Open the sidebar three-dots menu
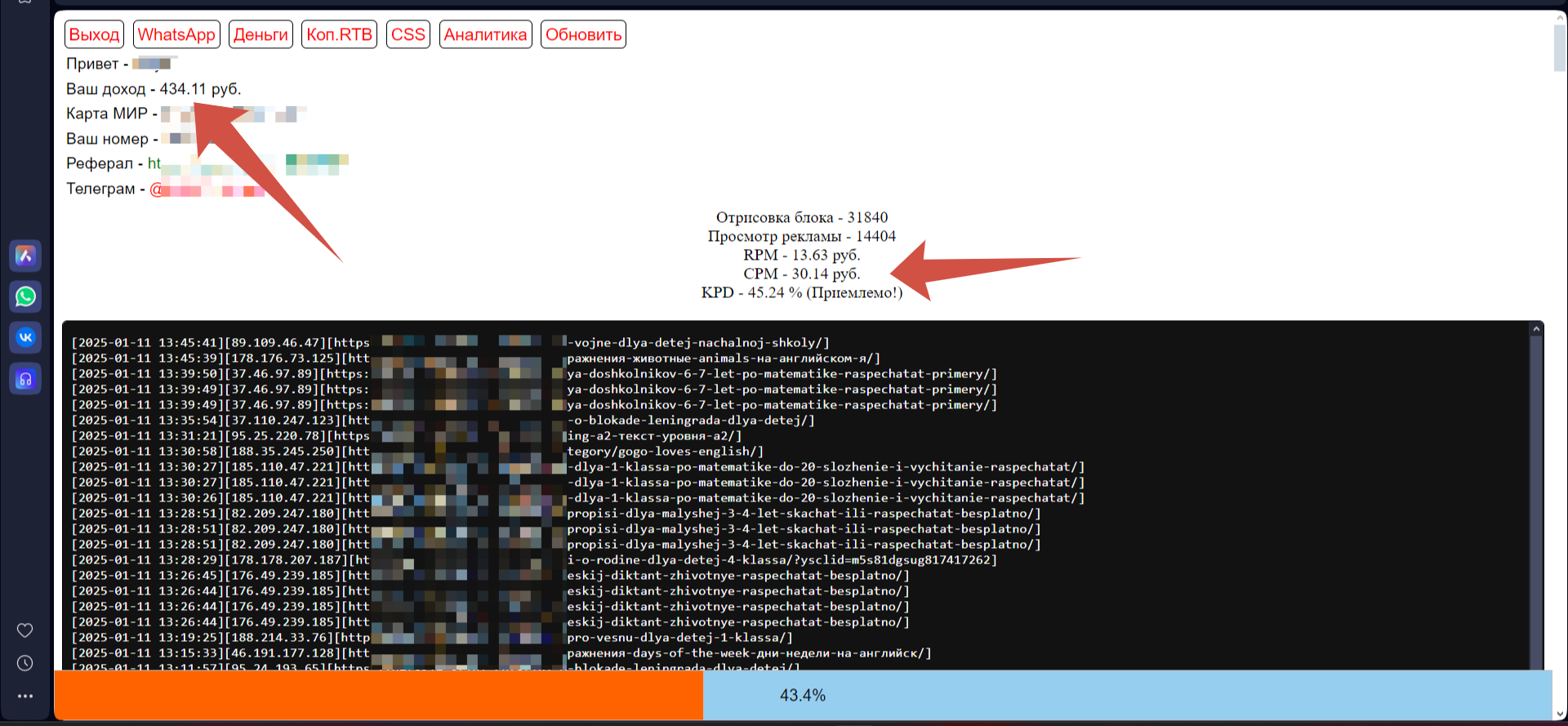This screenshot has height=726, width=1568. [25, 696]
